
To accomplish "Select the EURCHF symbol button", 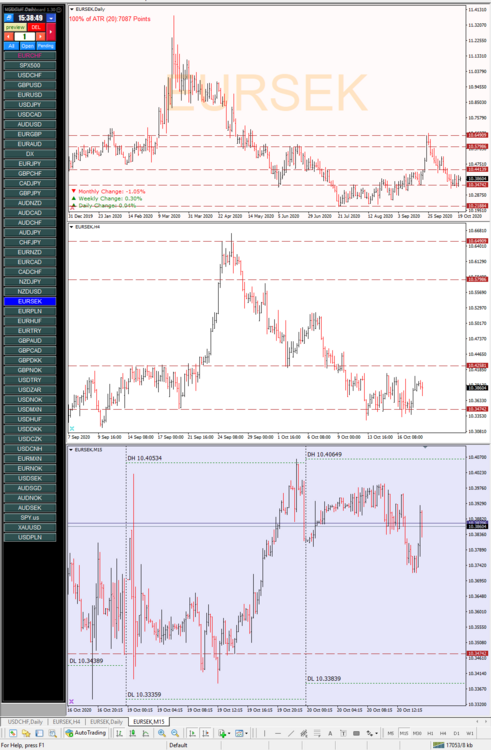I will [x=30, y=55].
